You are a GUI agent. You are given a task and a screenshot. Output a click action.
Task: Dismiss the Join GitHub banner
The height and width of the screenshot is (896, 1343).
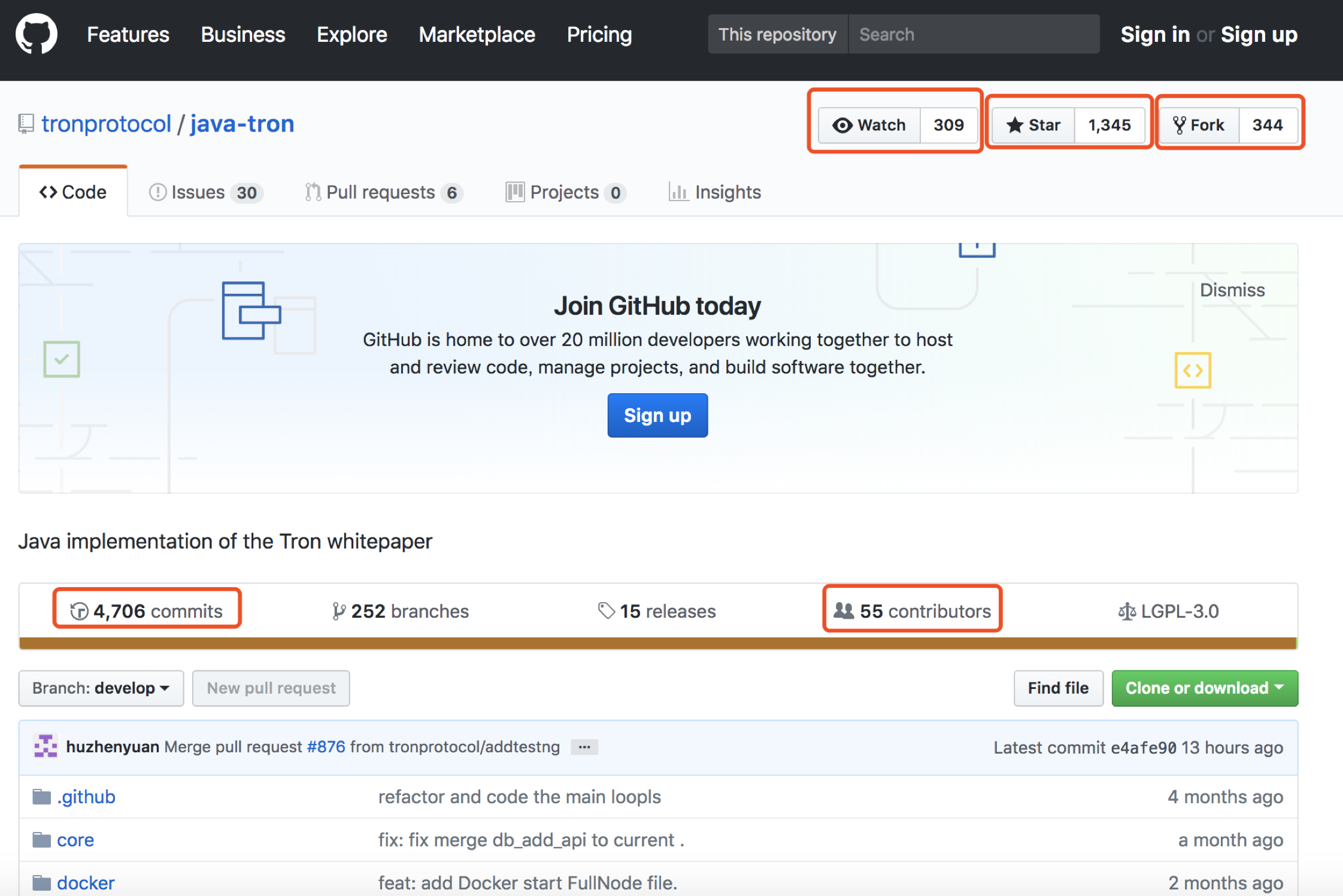coord(1232,290)
